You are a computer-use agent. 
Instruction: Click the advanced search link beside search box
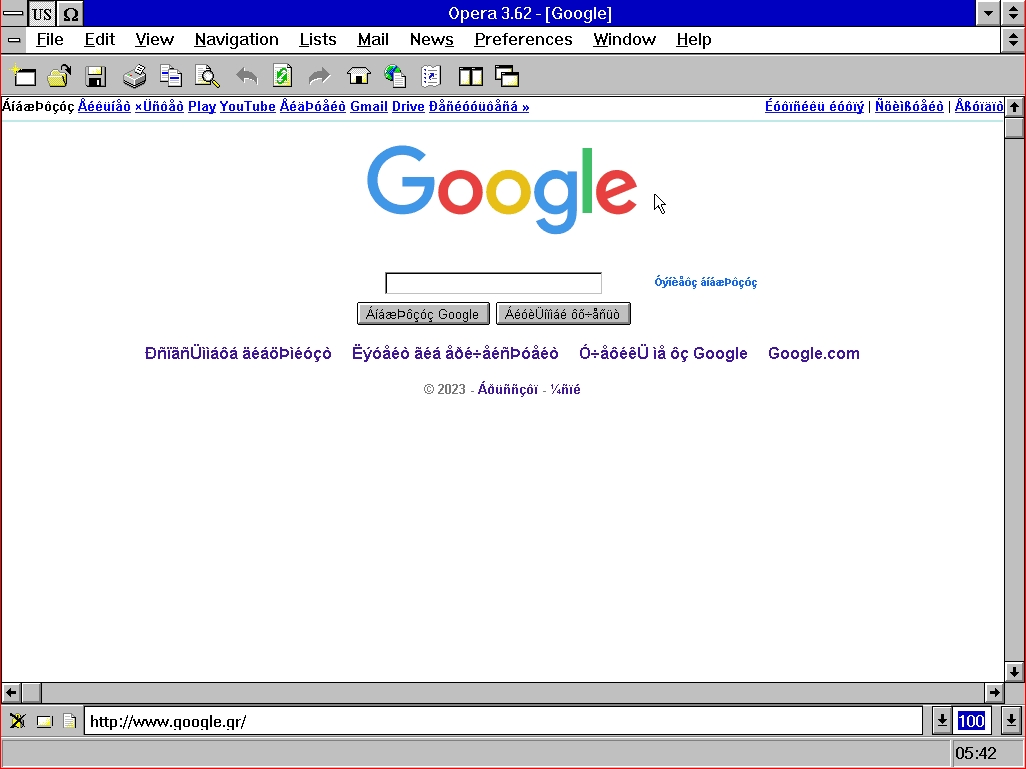point(705,282)
